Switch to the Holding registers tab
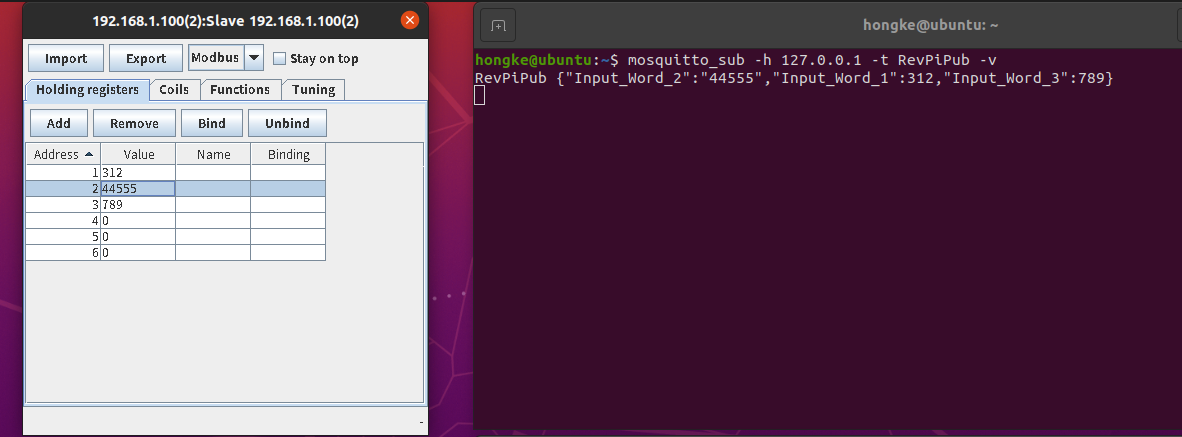1182x437 pixels. (87, 90)
